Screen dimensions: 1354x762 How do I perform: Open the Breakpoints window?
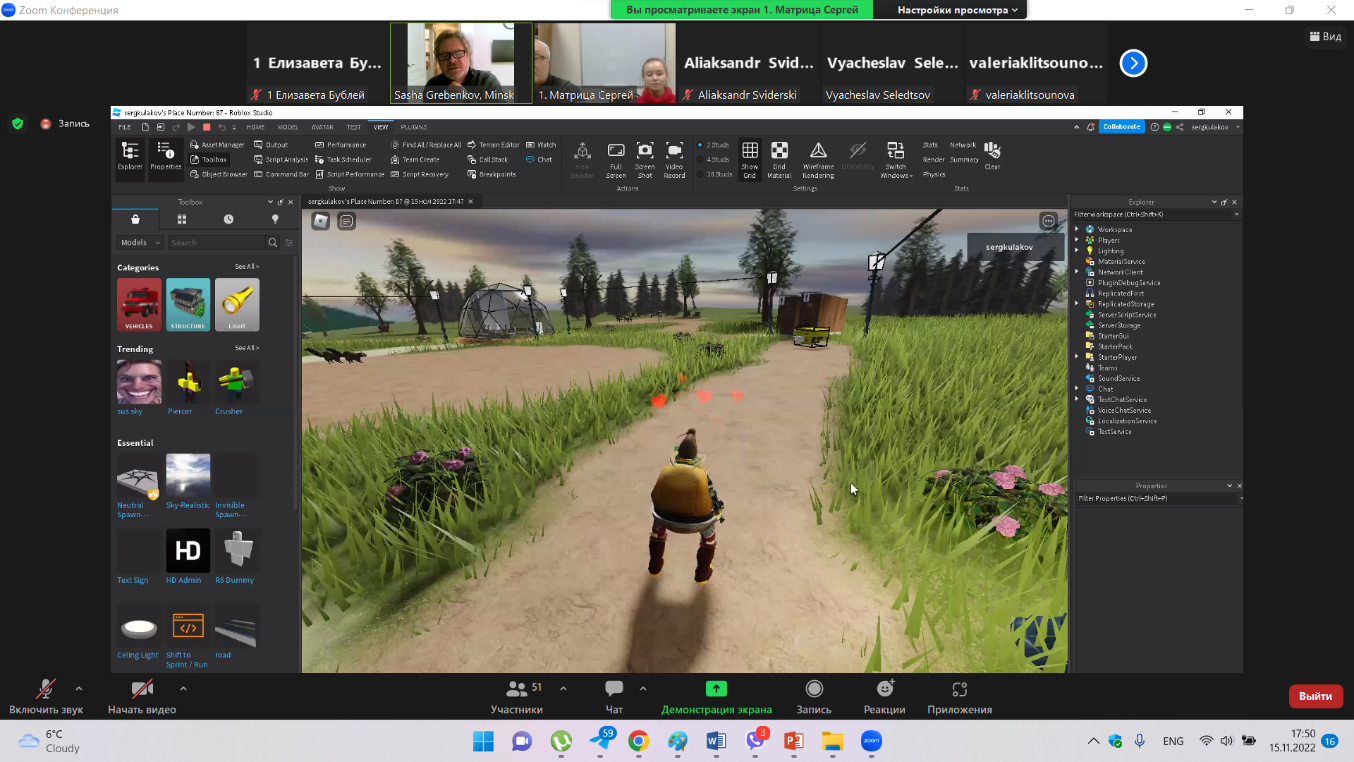point(492,174)
